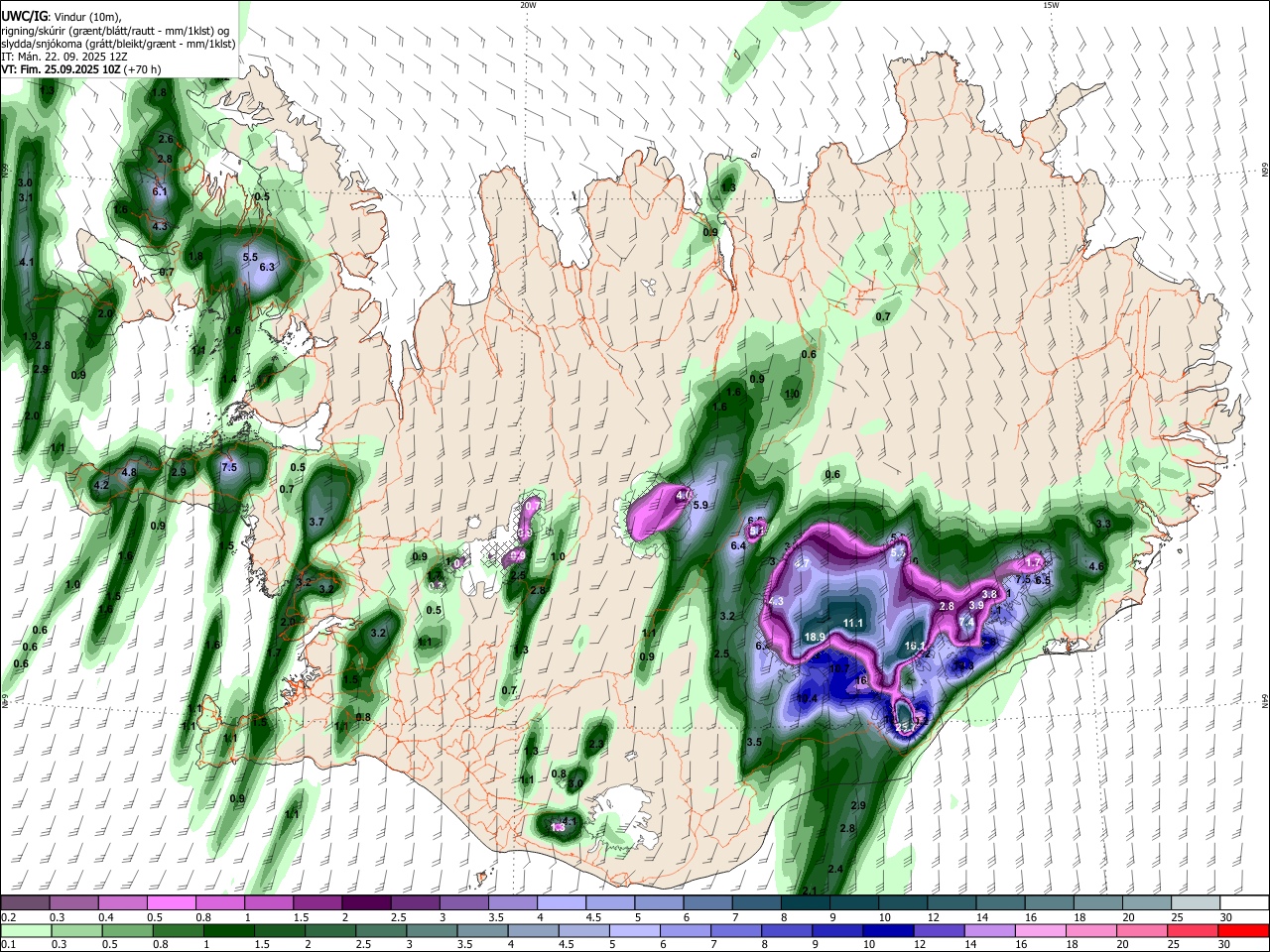The height and width of the screenshot is (952, 1270).
Task: Click the 4.2 value in western rain band
Action: point(100,486)
